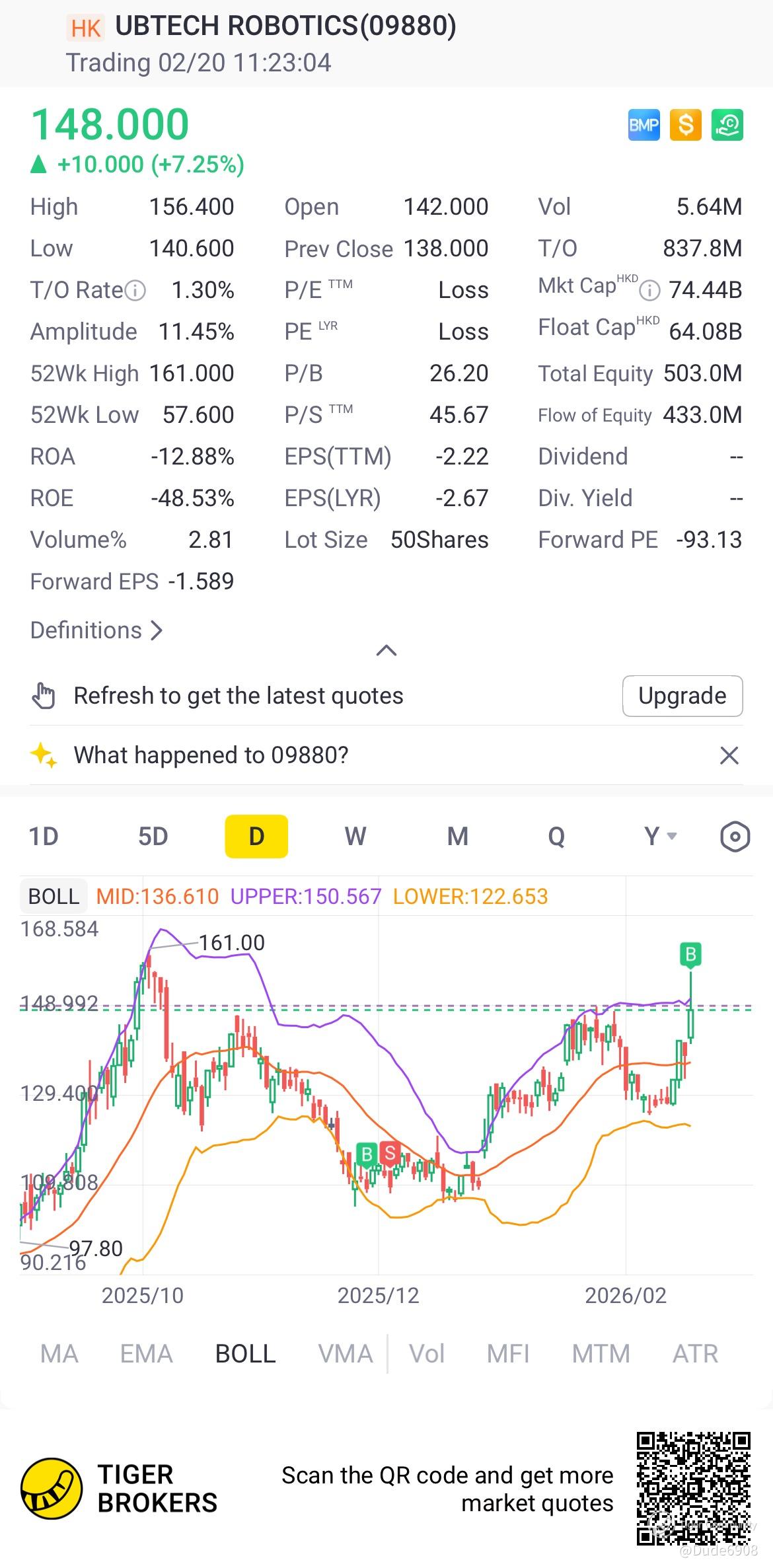Select MFI sub-indicator
Viewport: 773px width, 1568px height.
tap(508, 1354)
